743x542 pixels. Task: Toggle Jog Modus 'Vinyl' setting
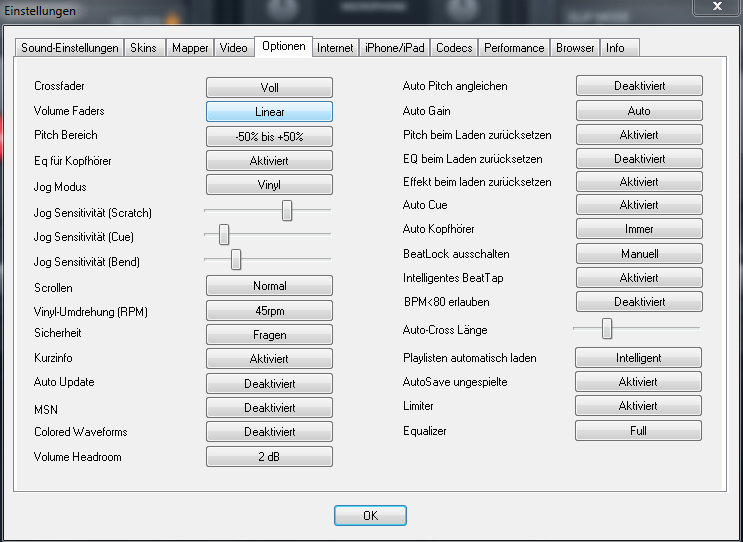[269, 185]
